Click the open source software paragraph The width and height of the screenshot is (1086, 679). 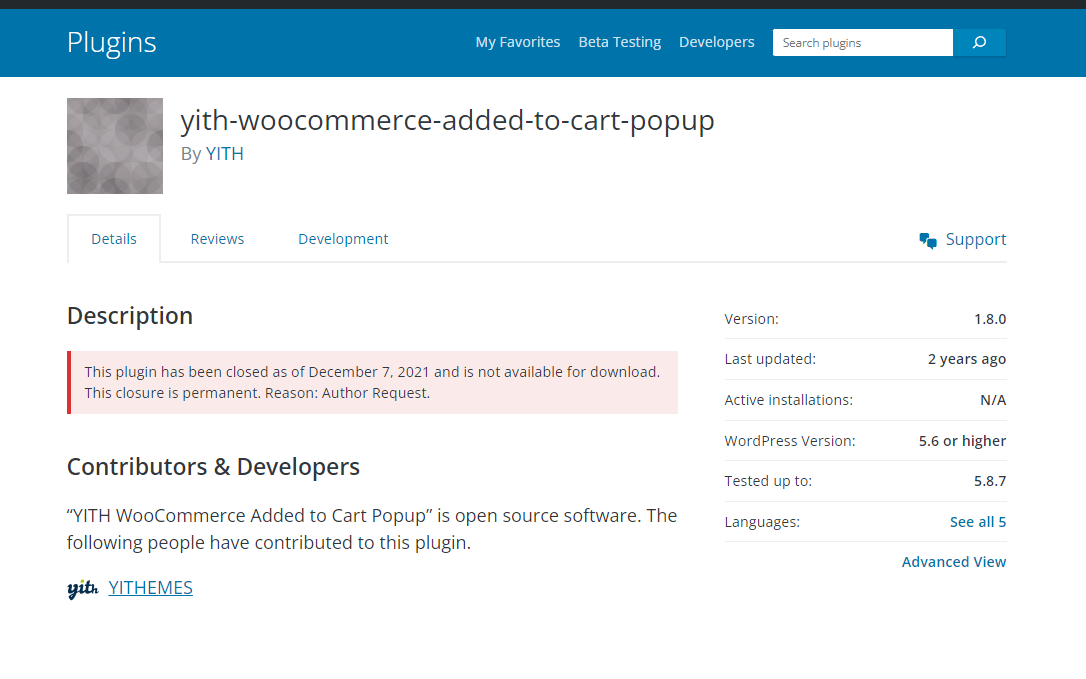(x=372, y=529)
